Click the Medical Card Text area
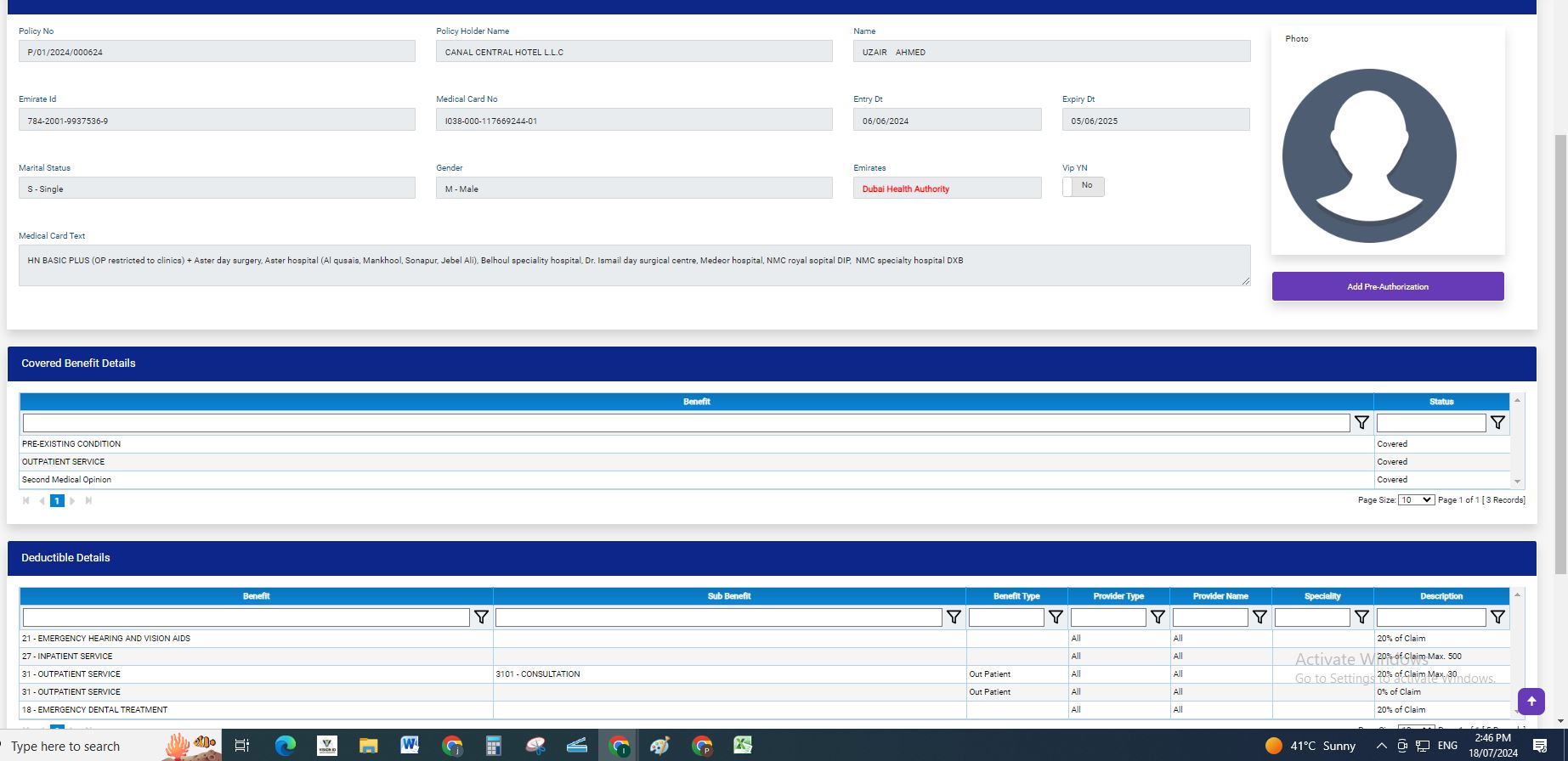The height and width of the screenshot is (761, 1568). point(634,266)
